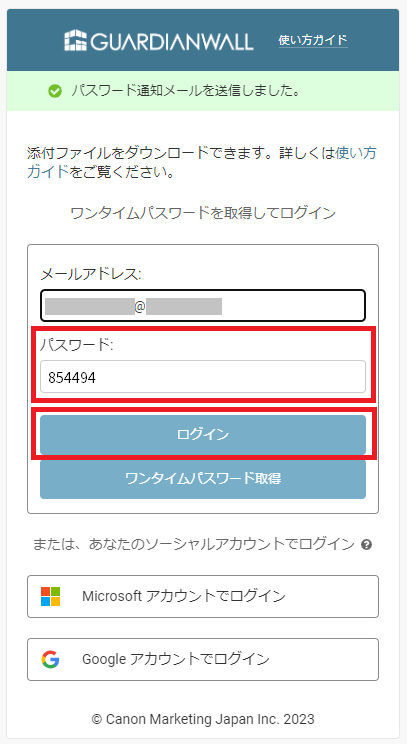Select Microsoft アカウントでログイン button text

coord(184,596)
